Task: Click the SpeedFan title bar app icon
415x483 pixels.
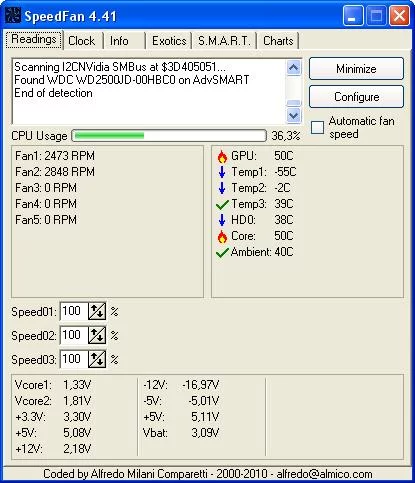Action: pyautogui.click(x=13, y=16)
